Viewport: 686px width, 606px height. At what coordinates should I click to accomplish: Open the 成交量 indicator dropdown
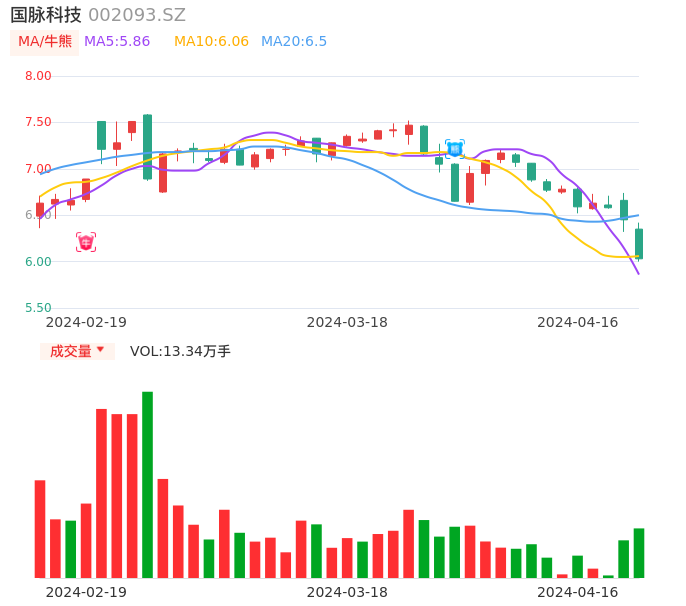coord(77,351)
